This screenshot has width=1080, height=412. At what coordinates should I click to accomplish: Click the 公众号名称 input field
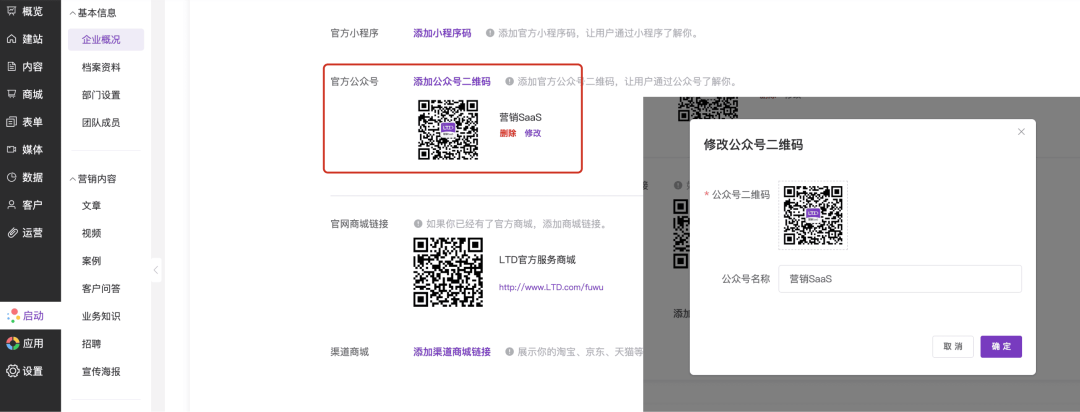(x=900, y=279)
